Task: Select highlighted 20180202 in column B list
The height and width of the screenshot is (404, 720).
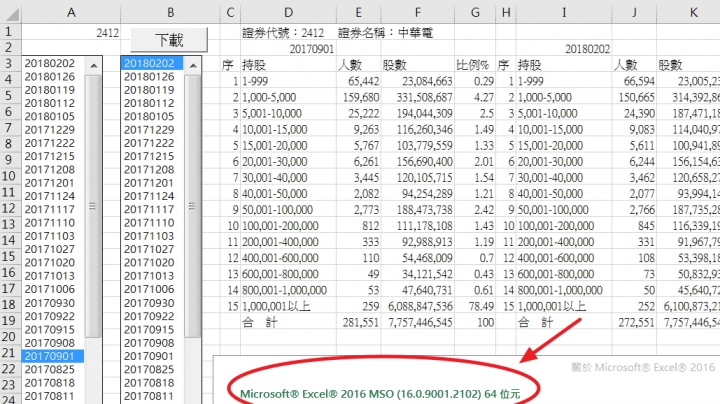Action: (x=152, y=63)
